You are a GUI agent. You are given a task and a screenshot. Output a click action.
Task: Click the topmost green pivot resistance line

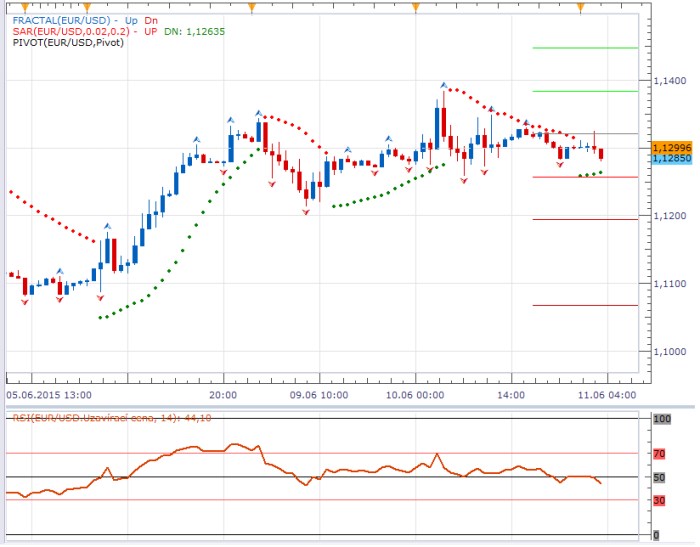(x=585, y=47)
